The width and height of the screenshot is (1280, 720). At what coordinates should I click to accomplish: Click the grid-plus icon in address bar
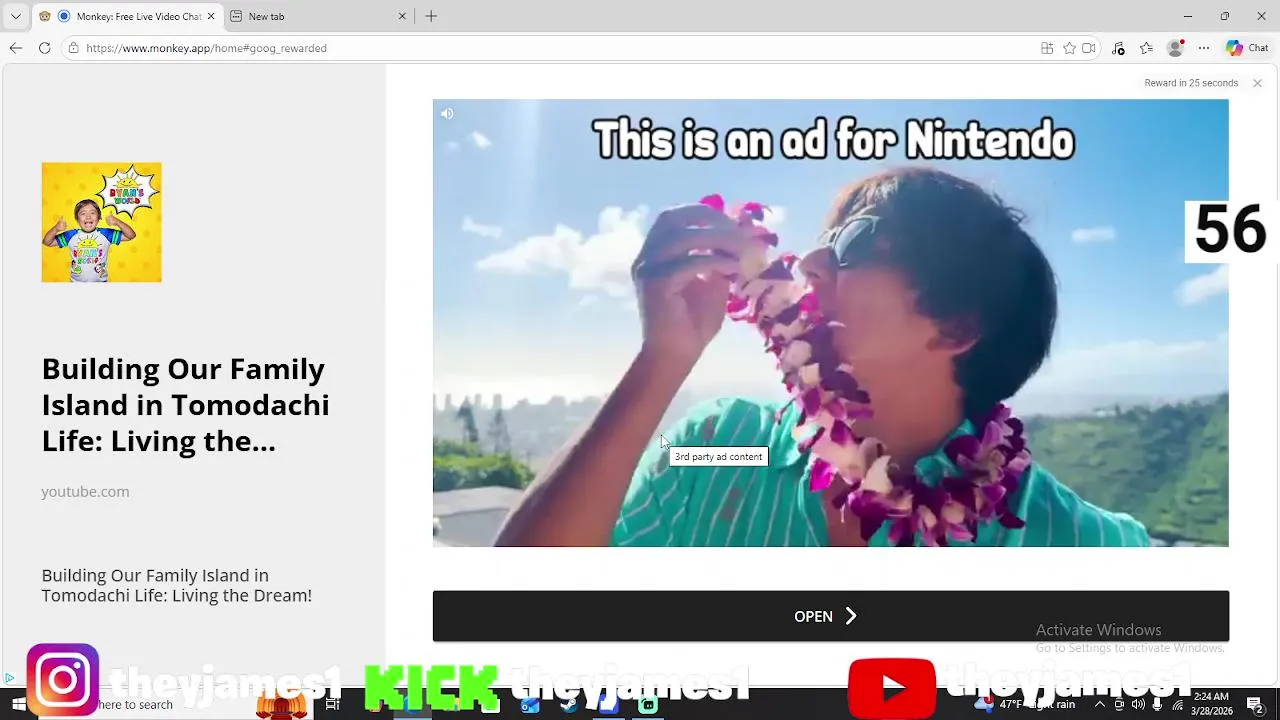1047,48
